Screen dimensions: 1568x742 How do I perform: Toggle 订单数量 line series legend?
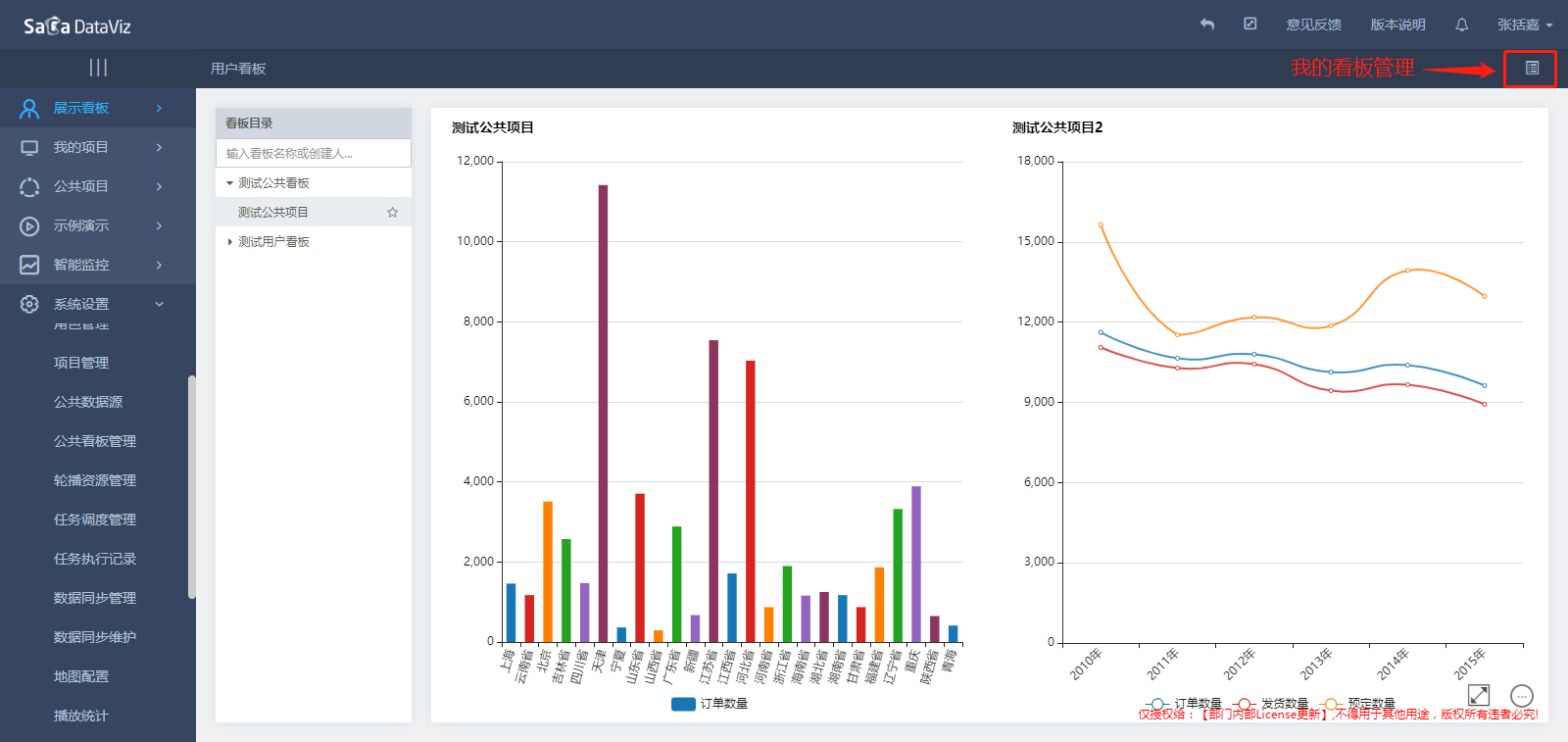click(1183, 704)
